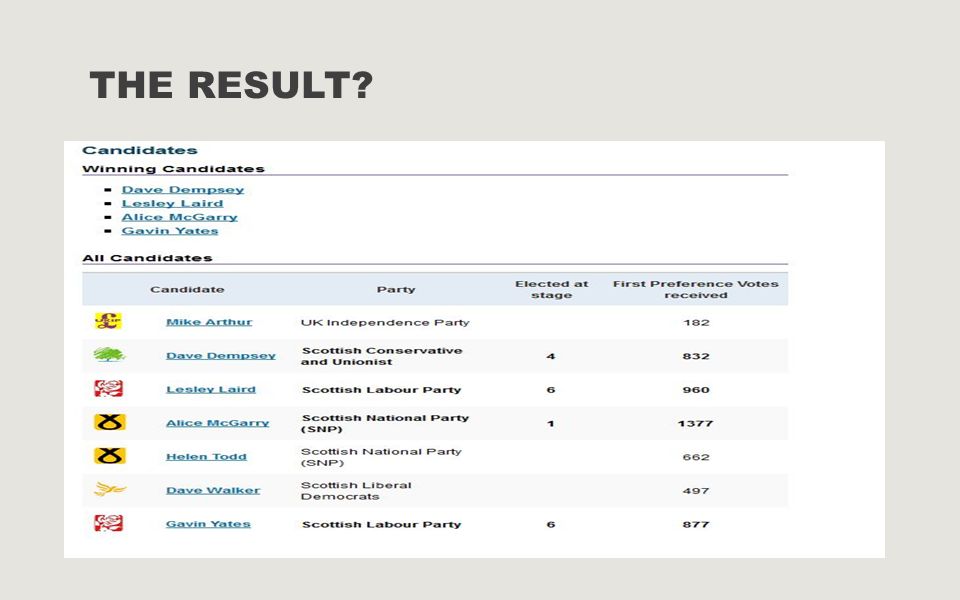Click First Preference Votes received header
Viewport: 960px width, 600px height.
pyautogui.click(x=696, y=290)
